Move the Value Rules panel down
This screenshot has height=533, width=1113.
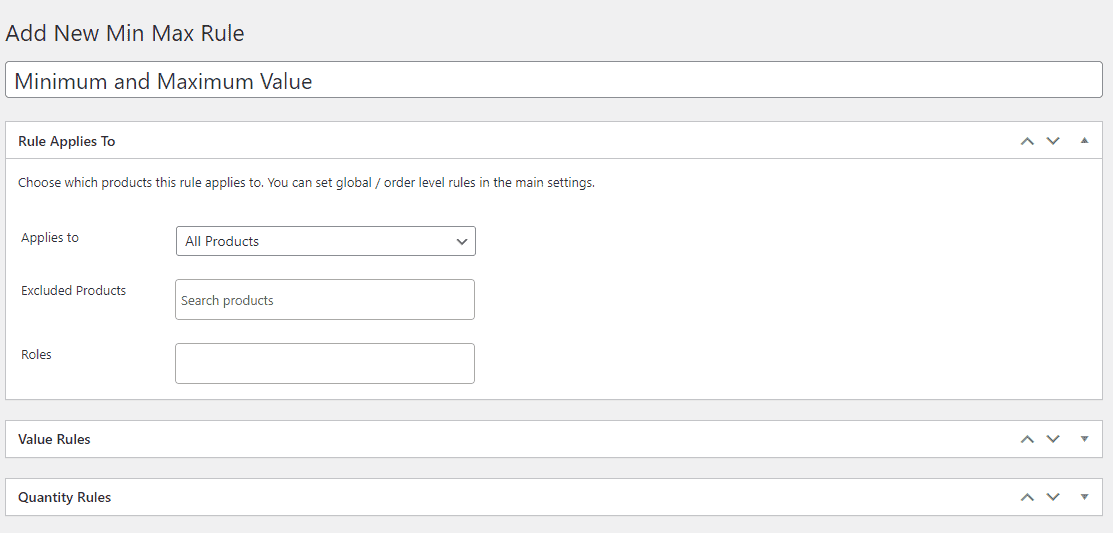tap(1053, 439)
